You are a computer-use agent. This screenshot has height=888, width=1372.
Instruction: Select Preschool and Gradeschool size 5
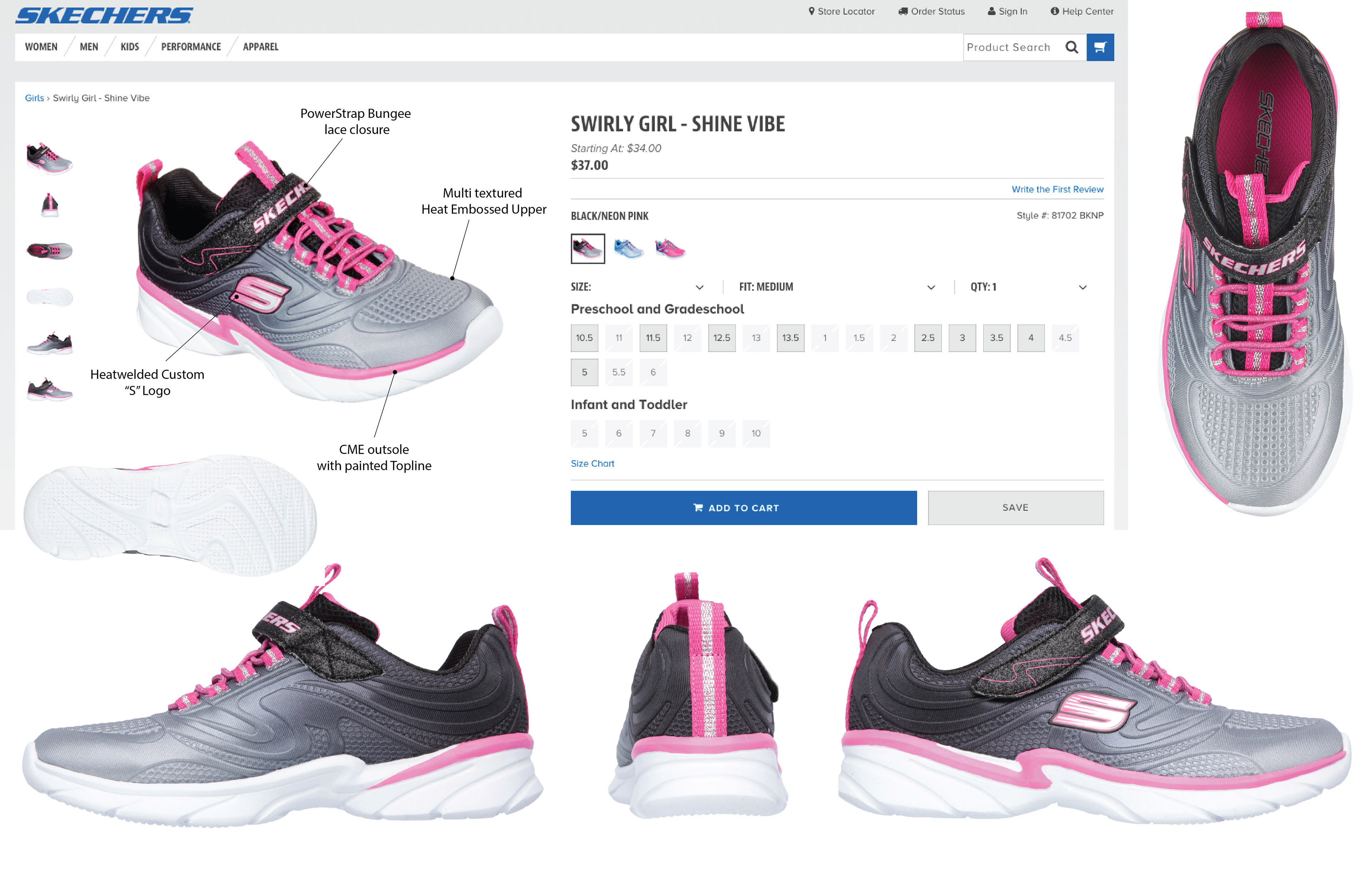point(584,372)
